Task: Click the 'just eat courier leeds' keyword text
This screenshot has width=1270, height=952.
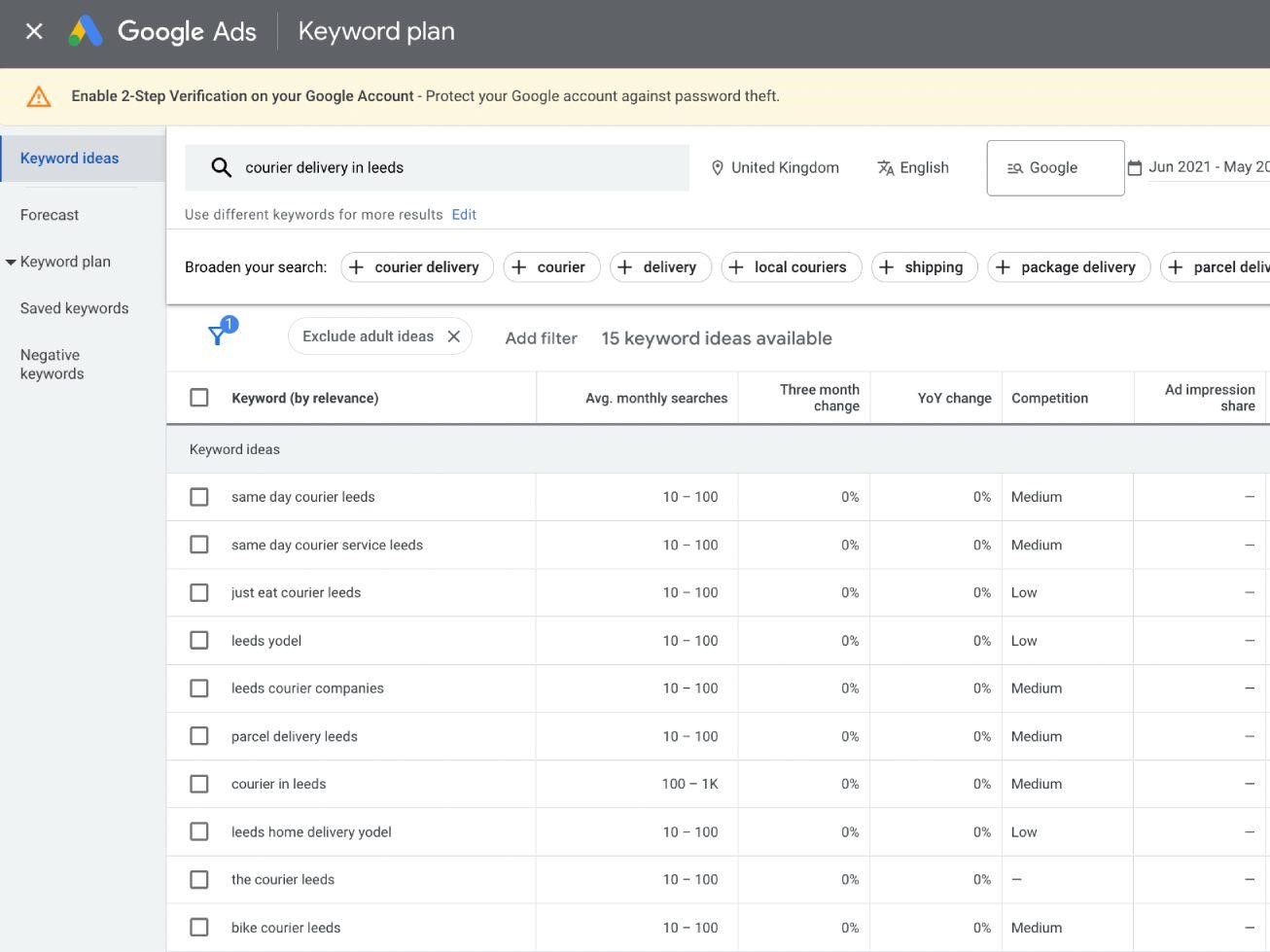Action: tap(296, 592)
